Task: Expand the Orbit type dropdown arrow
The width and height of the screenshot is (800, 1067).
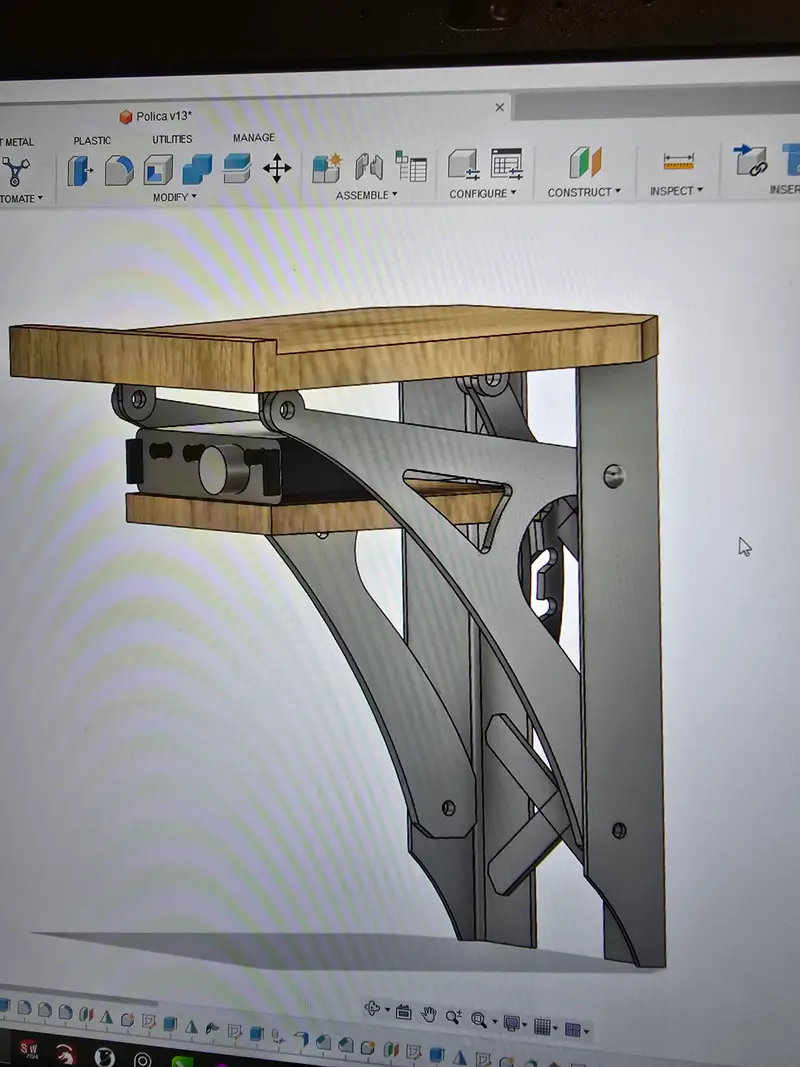Action: coord(387,1010)
